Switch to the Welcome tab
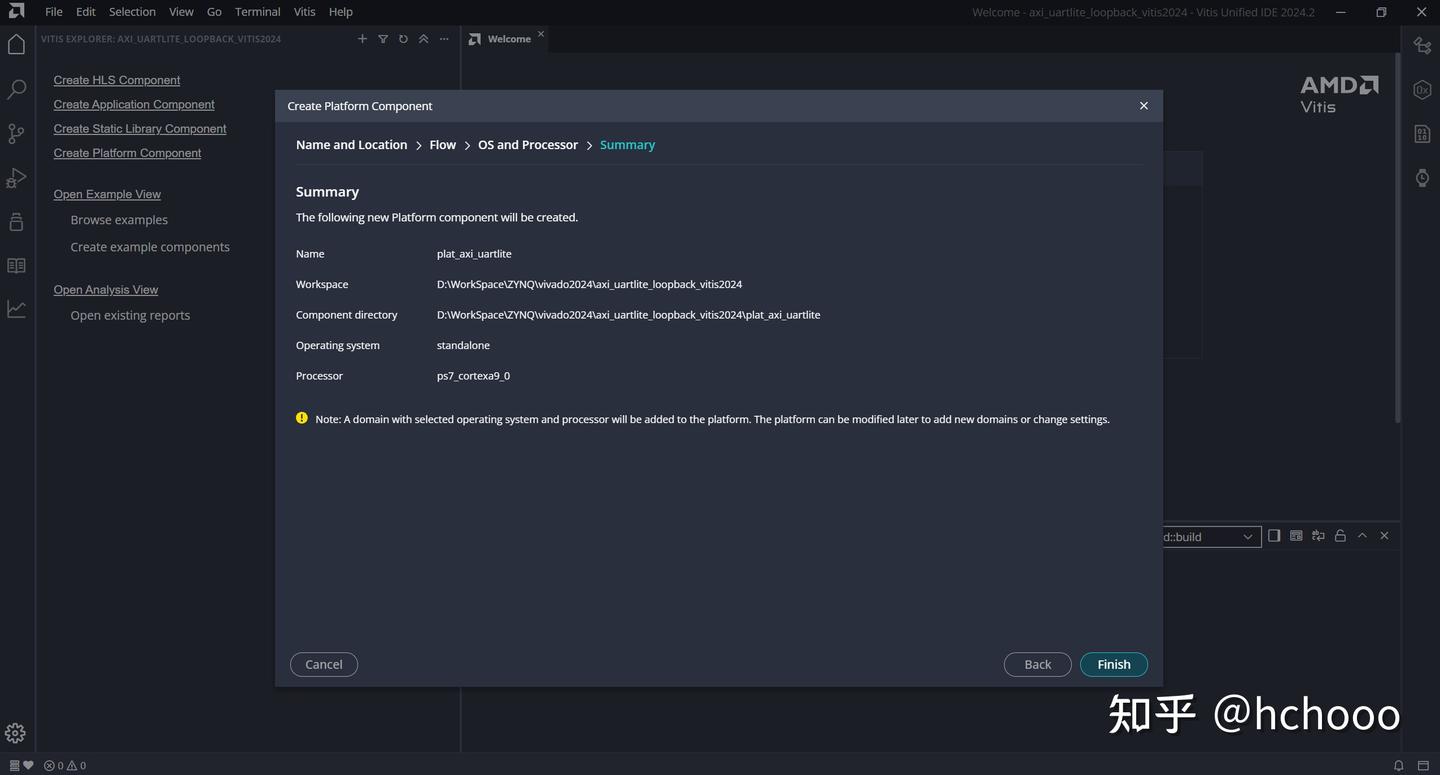 point(509,39)
